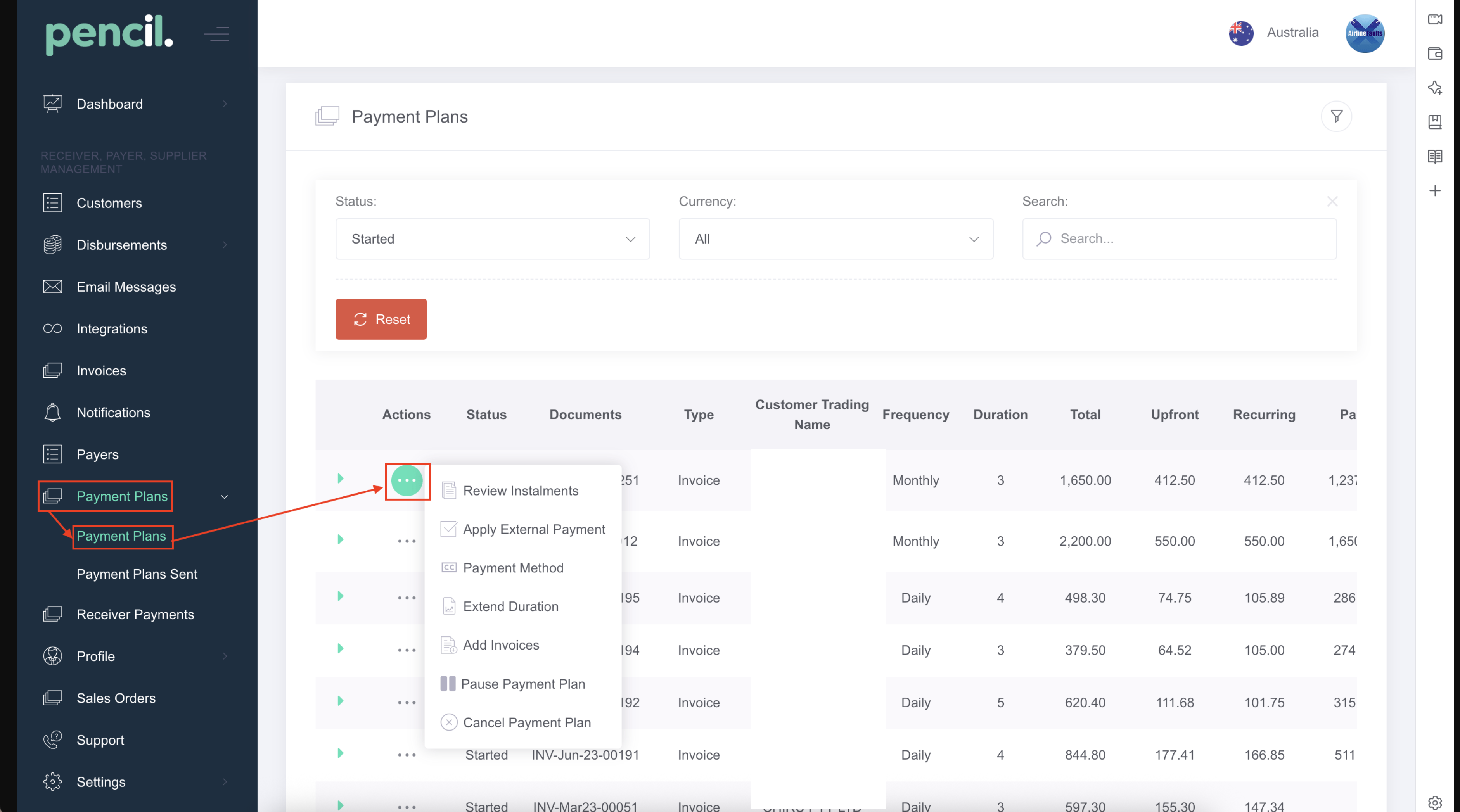
Task: Click the Sales Orders icon
Action: click(x=52, y=698)
